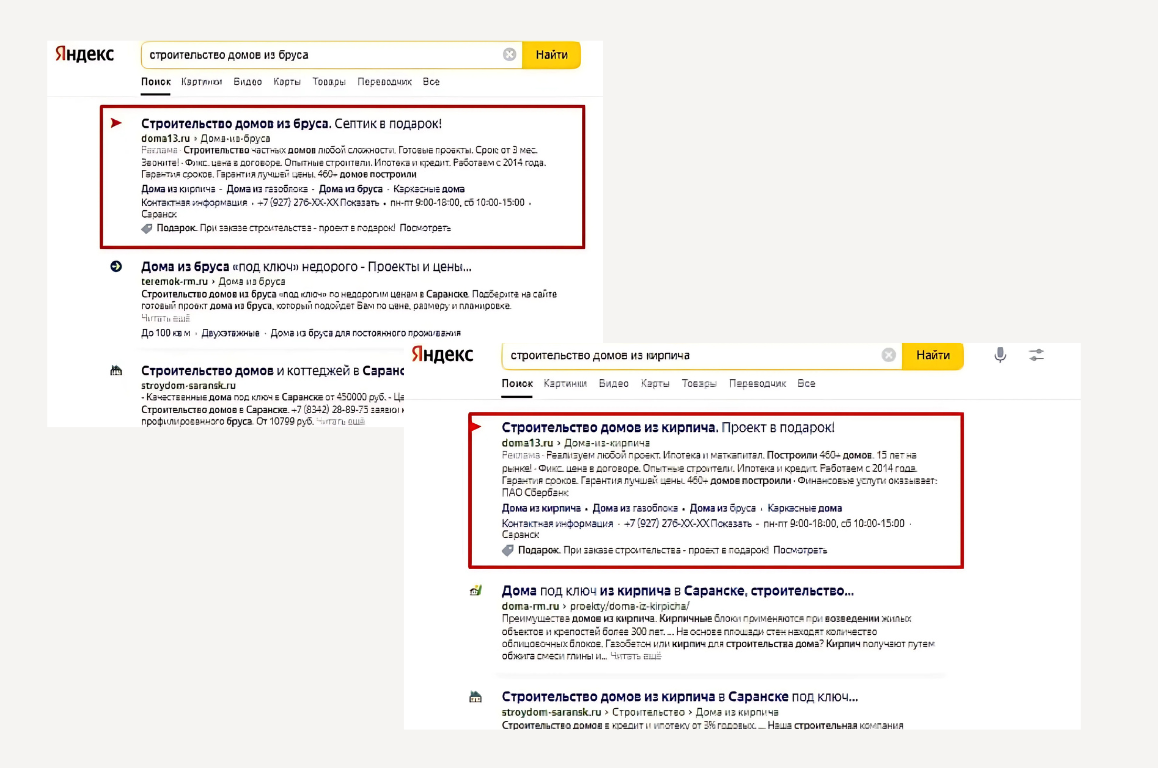Click Показать phone number in кирпича ad

tap(730, 524)
